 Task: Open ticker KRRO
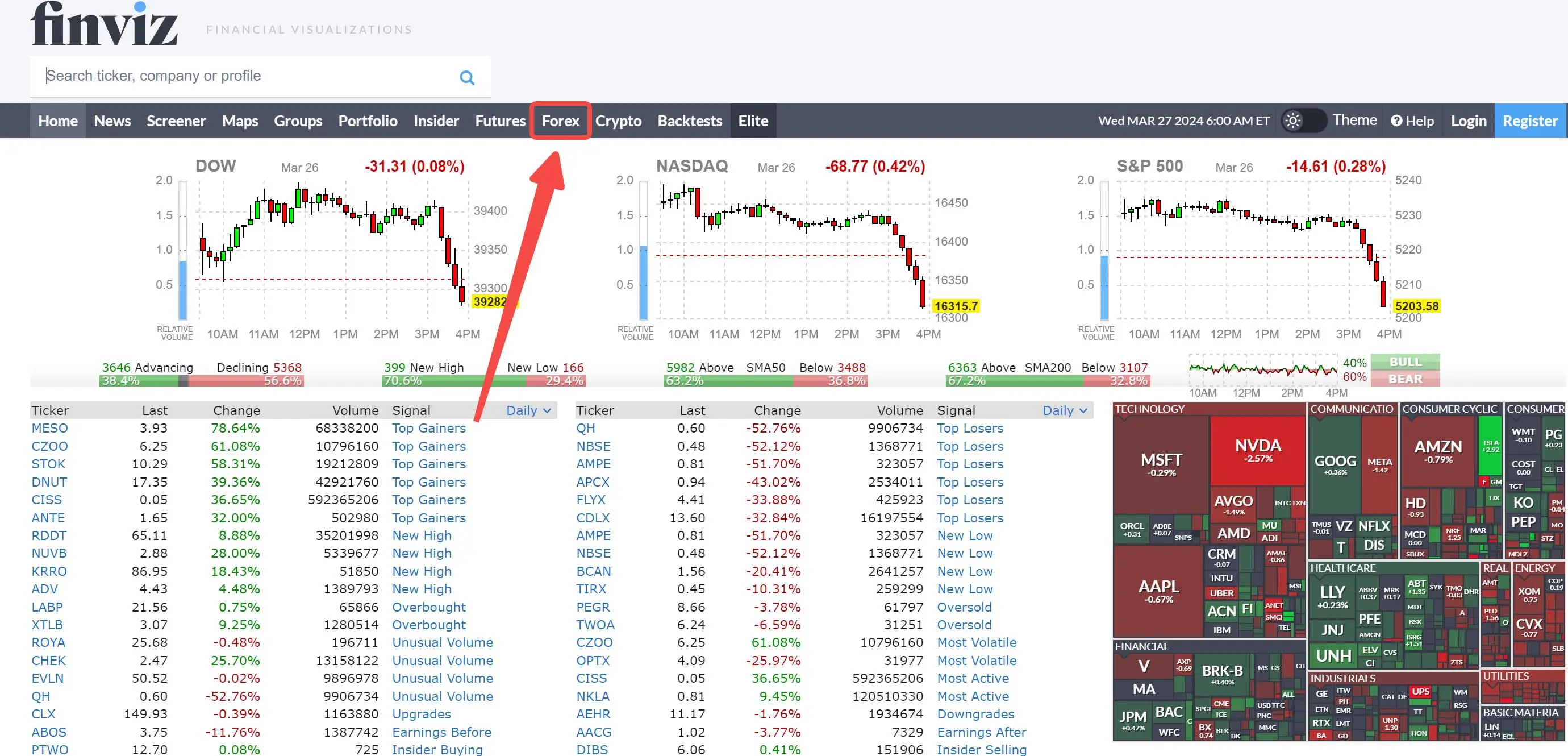[49, 571]
